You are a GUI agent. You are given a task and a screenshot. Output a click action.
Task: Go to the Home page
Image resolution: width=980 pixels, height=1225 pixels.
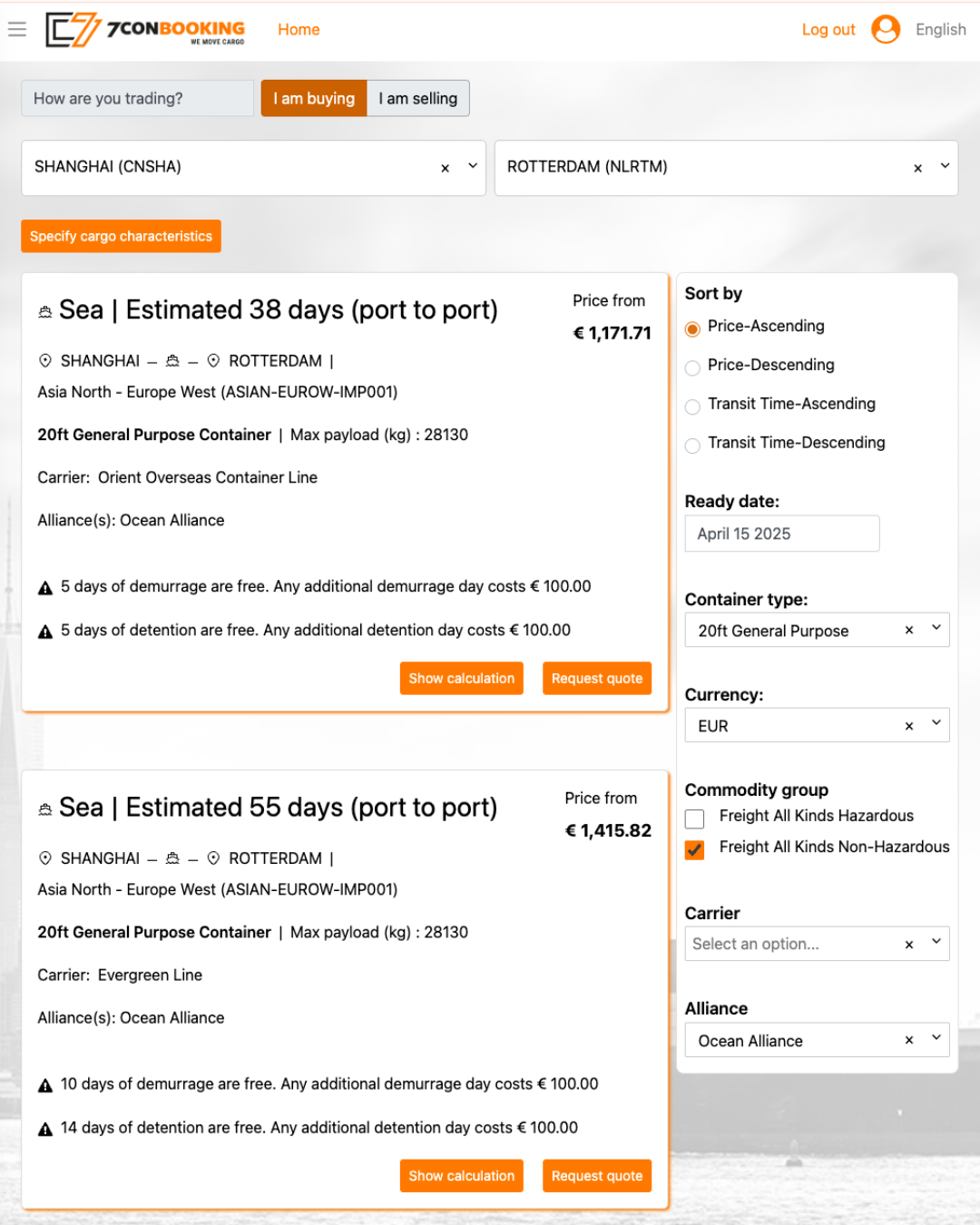pyautogui.click(x=299, y=30)
